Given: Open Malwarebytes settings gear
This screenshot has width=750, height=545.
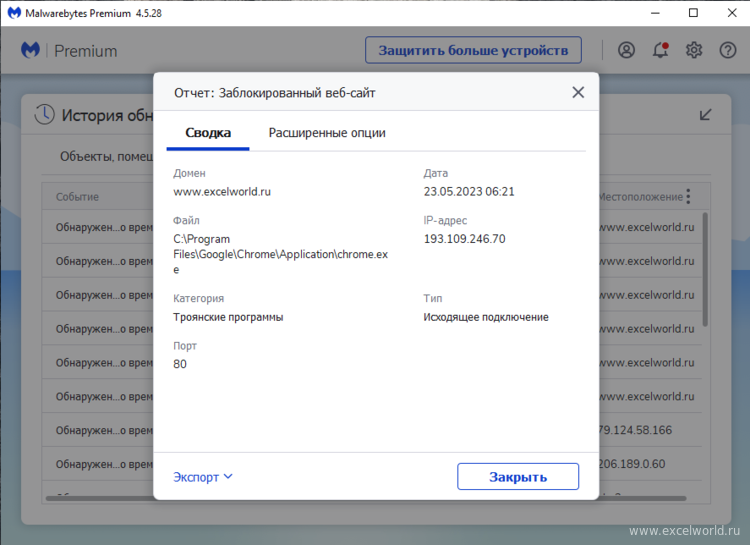Looking at the screenshot, I should [x=694, y=50].
